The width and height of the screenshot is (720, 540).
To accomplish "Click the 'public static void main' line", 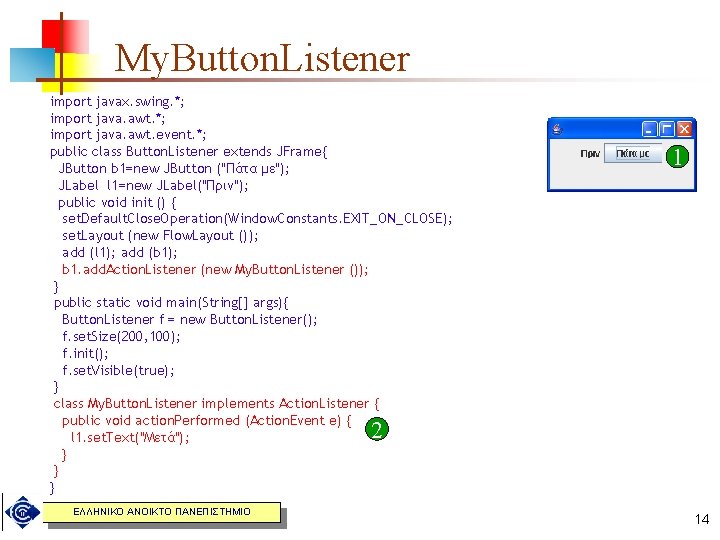I will (171, 303).
